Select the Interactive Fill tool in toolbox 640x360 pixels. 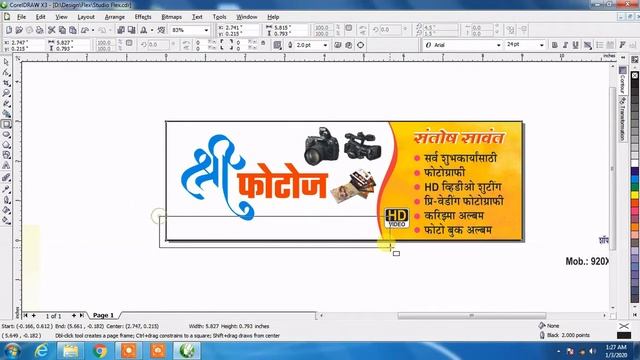6,220
